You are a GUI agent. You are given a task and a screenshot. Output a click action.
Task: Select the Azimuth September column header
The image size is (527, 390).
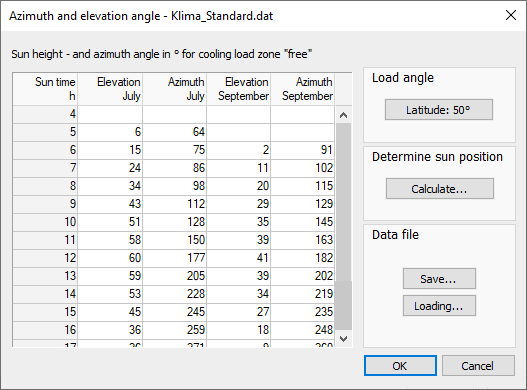(x=302, y=89)
